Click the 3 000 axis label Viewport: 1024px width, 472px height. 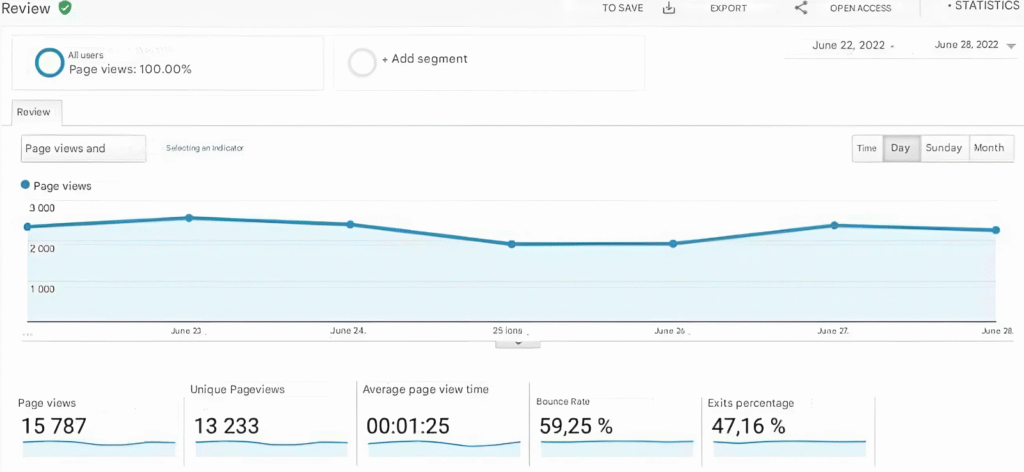point(40,208)
